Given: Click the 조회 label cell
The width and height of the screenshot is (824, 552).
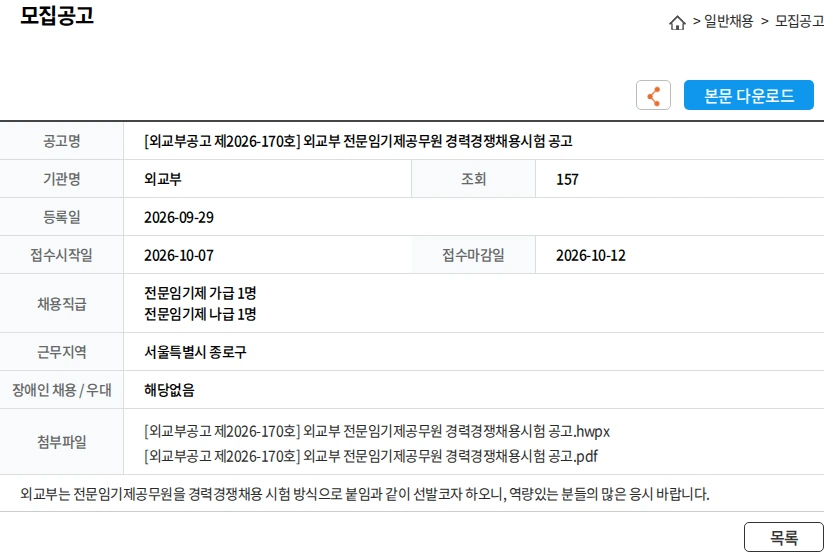Looking at the screenshot, I should [x=473, y=179].
